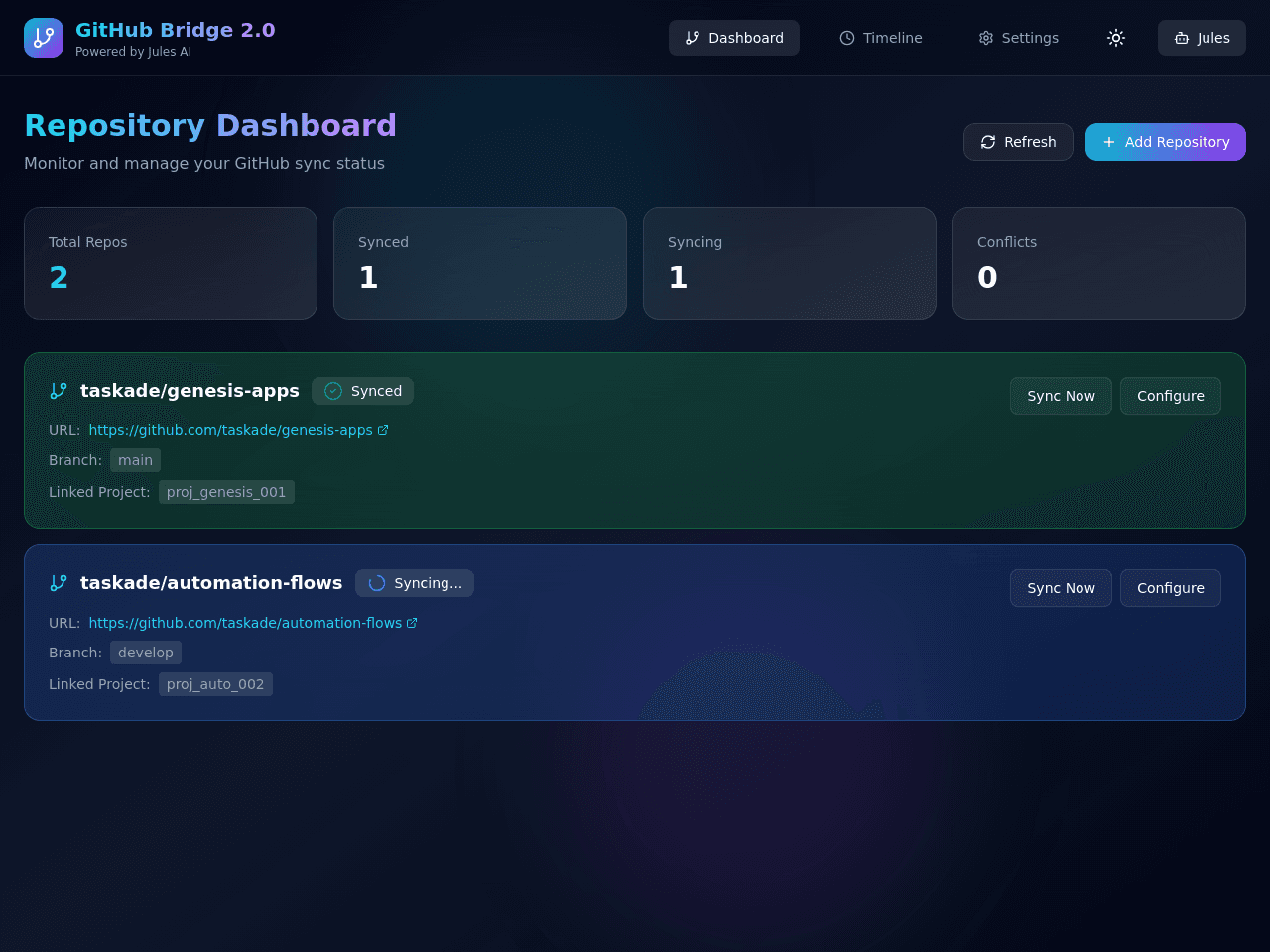Screen dimensions: 1270x952
Task: Open the Dashboard tab
Action: click(734, 38)
